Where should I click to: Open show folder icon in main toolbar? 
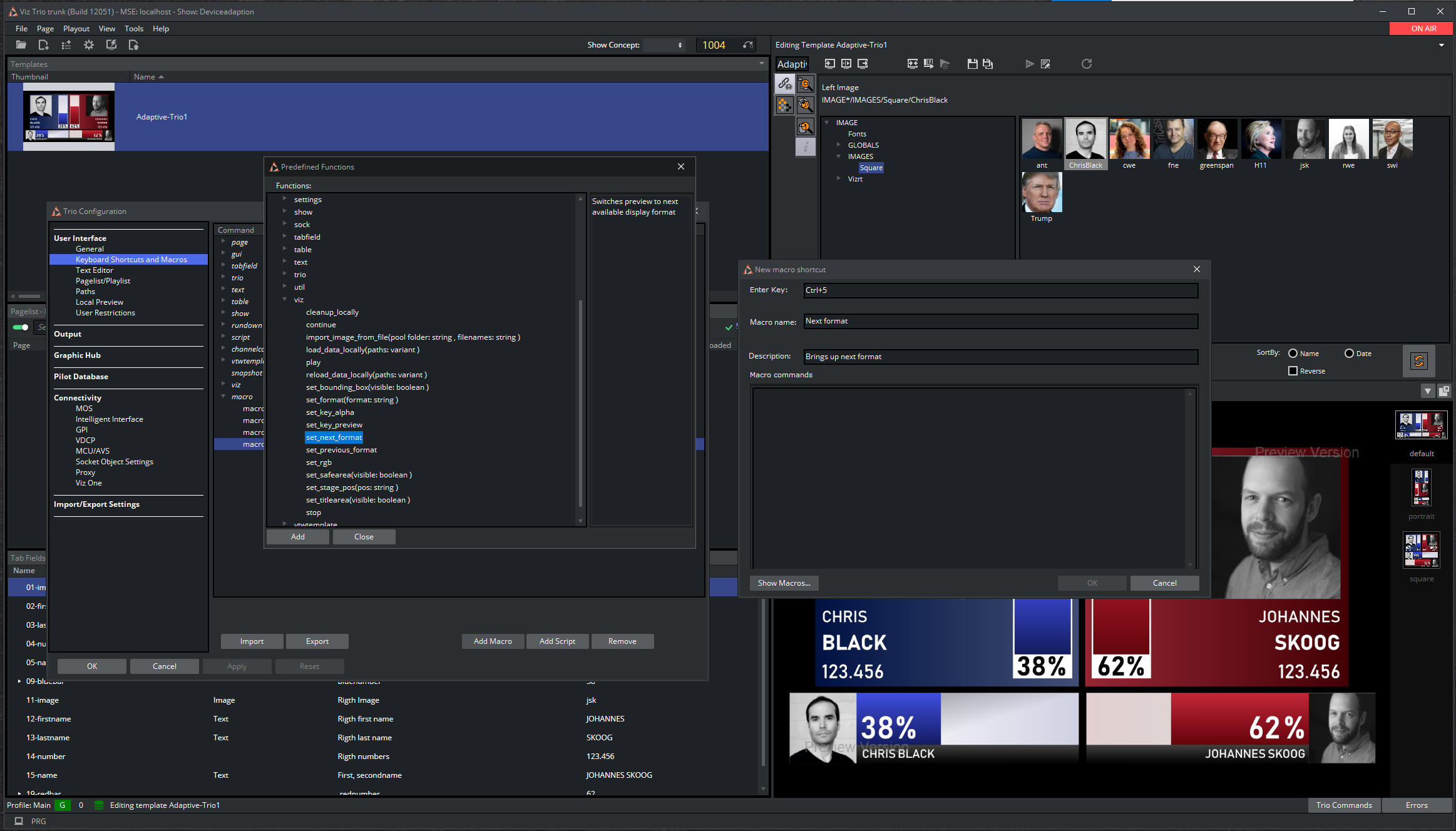pos(21,44)
